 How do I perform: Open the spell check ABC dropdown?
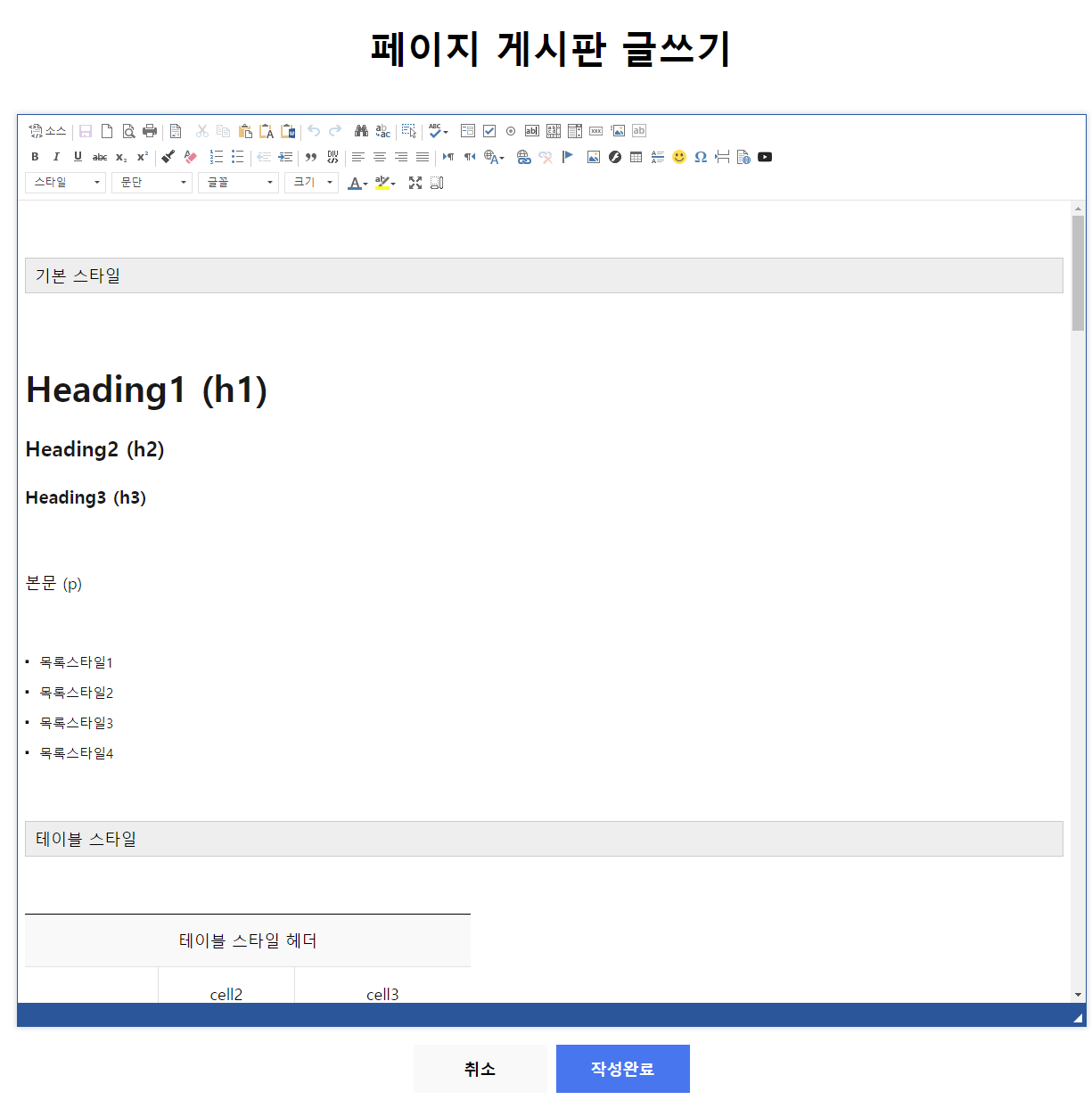438,131
